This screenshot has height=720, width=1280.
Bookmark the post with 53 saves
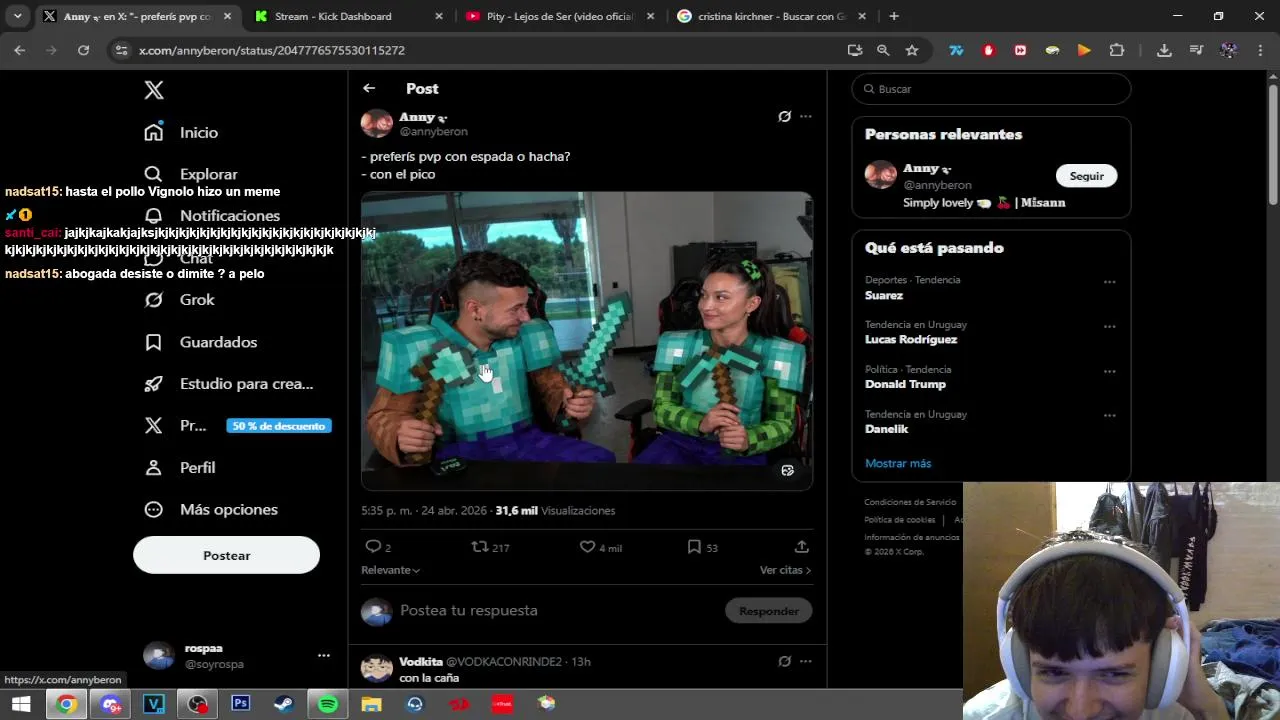694,546
